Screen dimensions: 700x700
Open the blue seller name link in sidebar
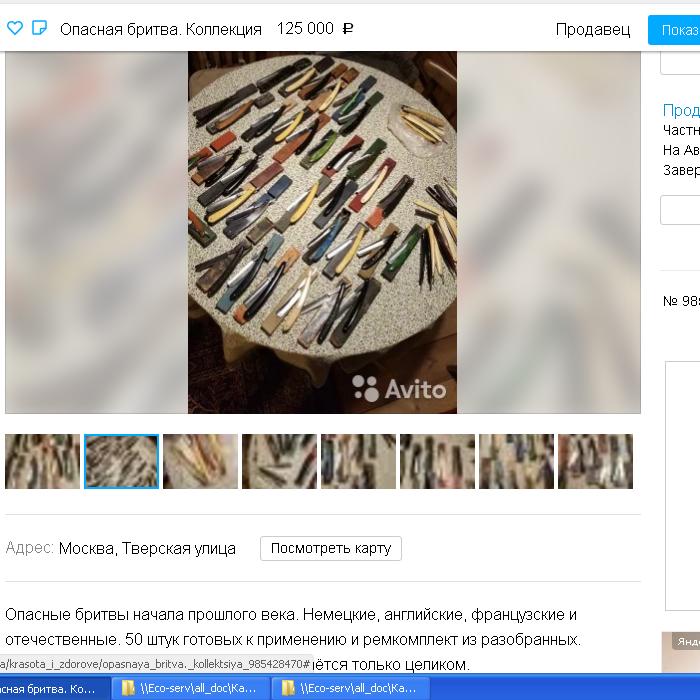pyautogui.click(x=681, y=110)
